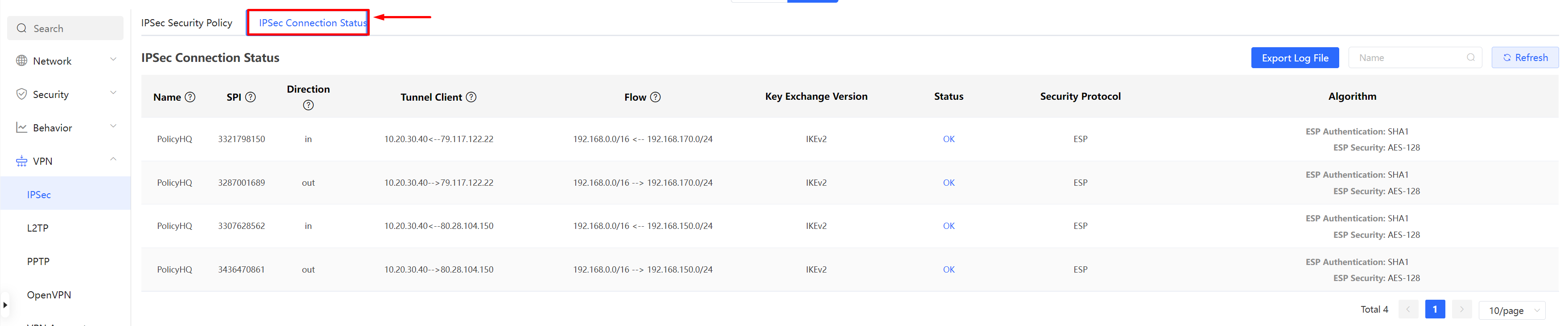Click the Algorithm column header

1352,97
